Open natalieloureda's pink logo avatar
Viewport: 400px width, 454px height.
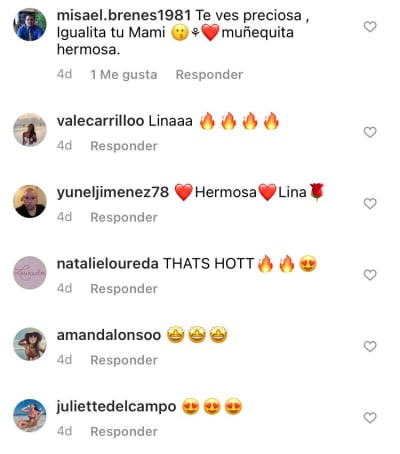coord(30,273)
